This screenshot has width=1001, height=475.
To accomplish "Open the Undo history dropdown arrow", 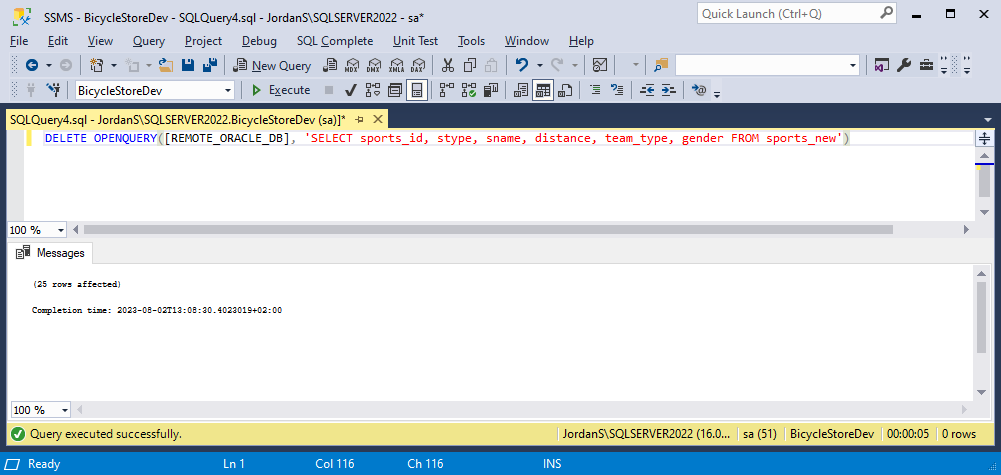I will (539, 65).
